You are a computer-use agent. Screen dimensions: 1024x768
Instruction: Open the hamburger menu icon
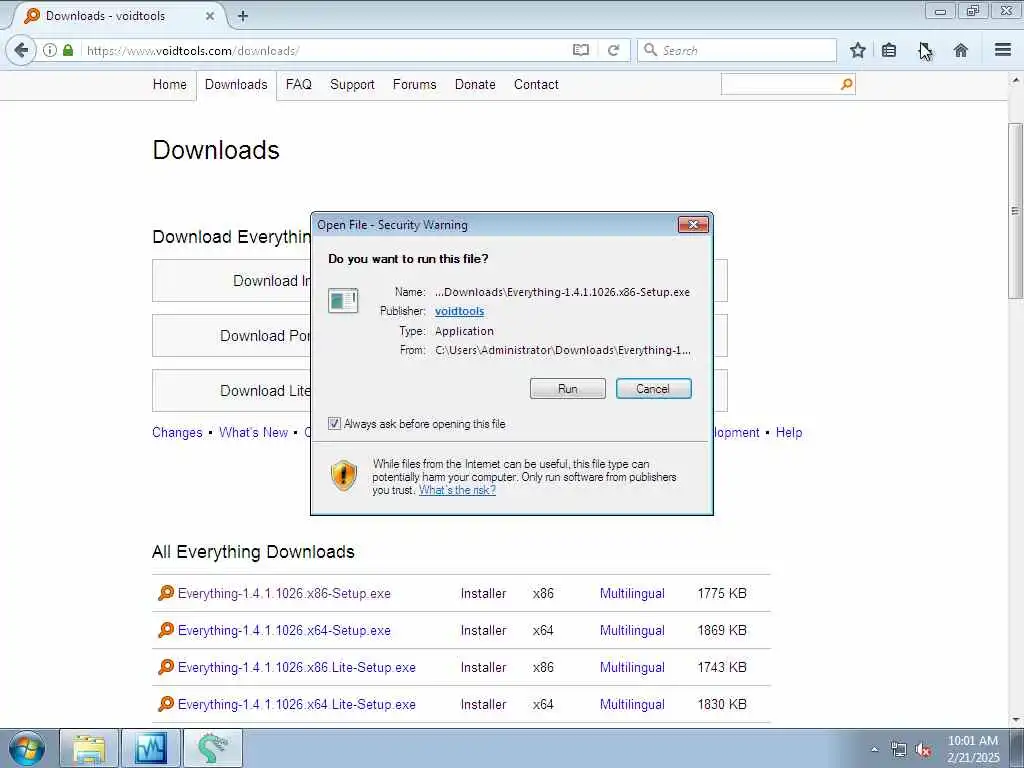click(x=1003, y=50)
